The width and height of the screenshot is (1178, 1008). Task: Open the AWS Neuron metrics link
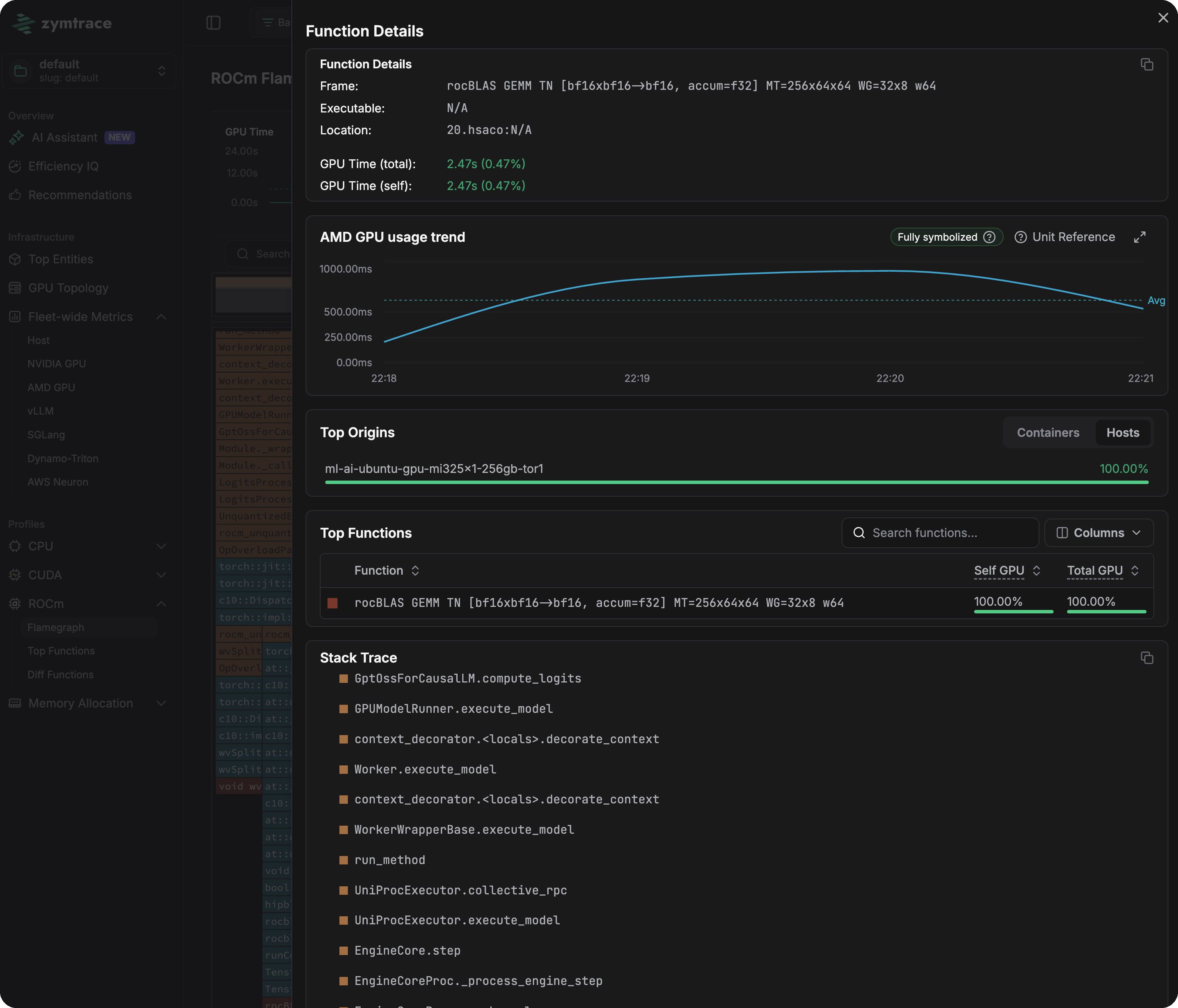58,481
